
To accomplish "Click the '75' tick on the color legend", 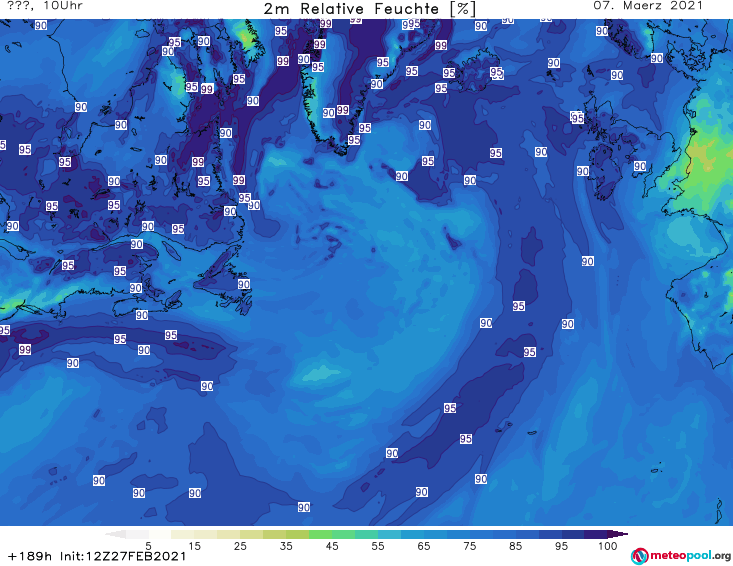I will click(469, 546).
